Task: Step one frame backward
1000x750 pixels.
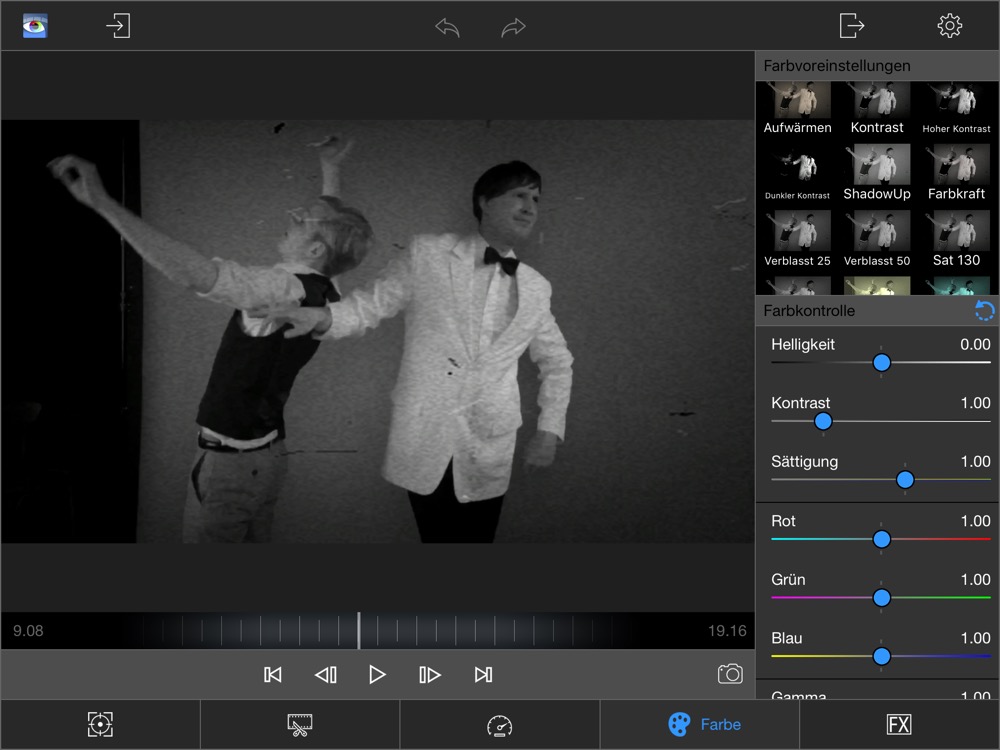Action: (x=325, y=675)
